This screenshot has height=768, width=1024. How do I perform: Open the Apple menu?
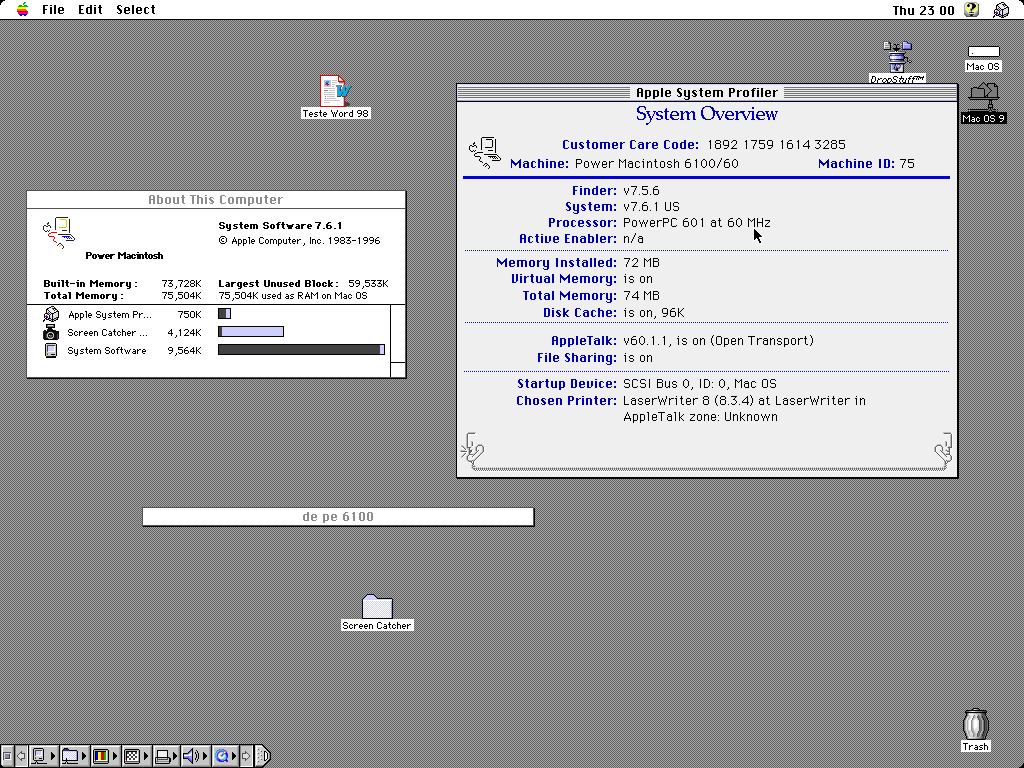click(23, 9)
